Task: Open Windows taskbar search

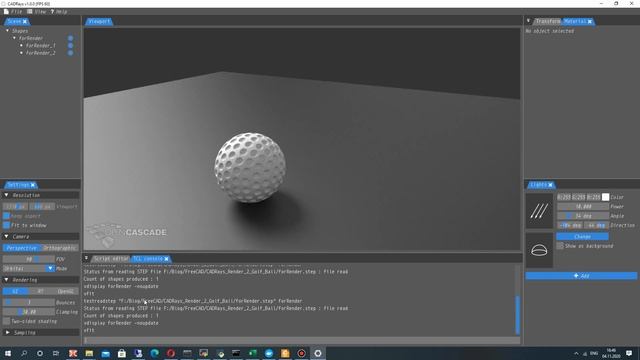Action: pos(24,353)
